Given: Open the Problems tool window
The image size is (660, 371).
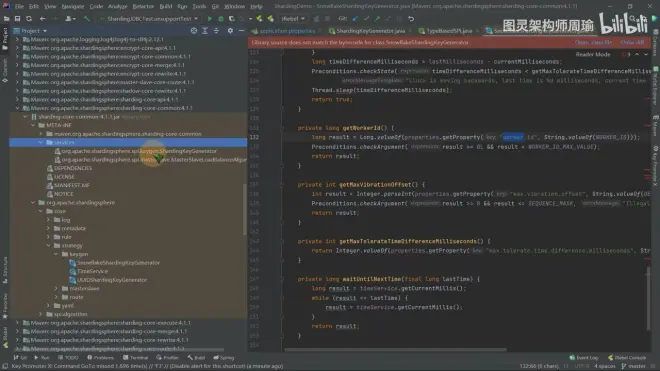Looking at the screenshot, I should (100, 358).
